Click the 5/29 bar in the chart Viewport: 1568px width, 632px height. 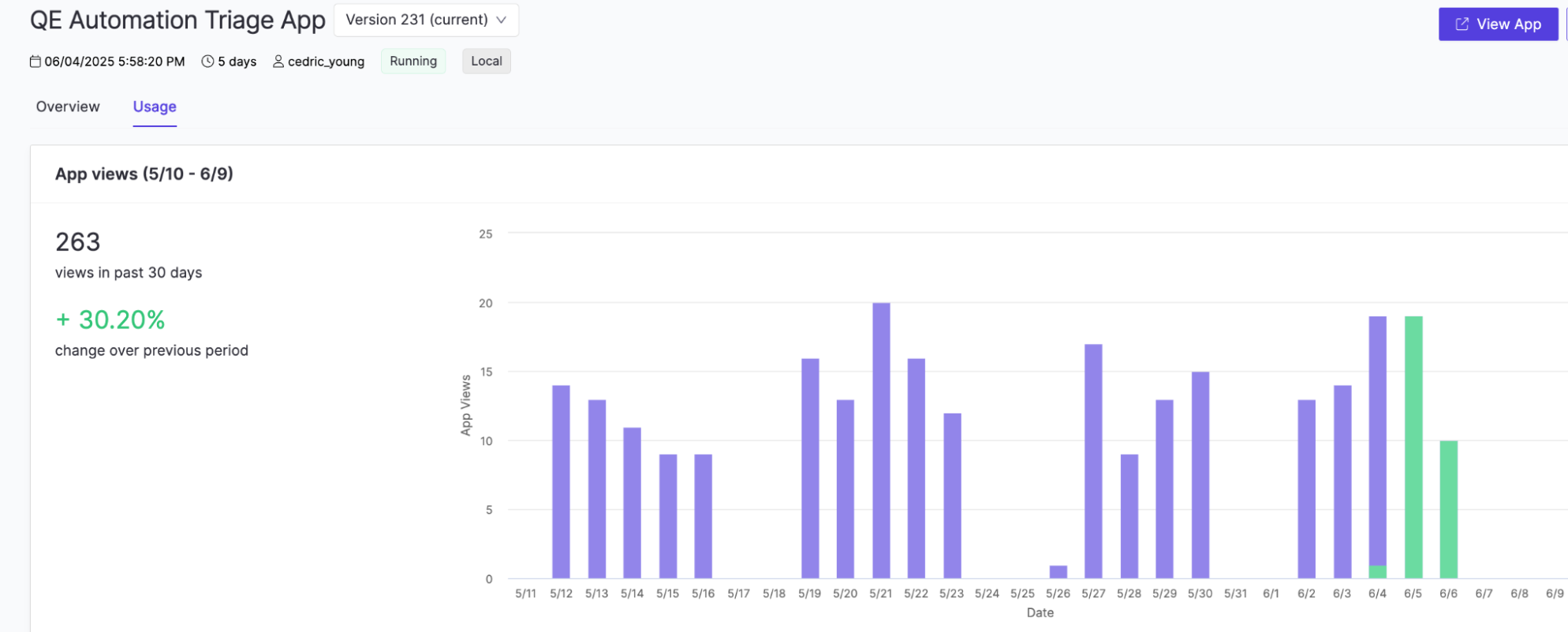coord(1164,489)
